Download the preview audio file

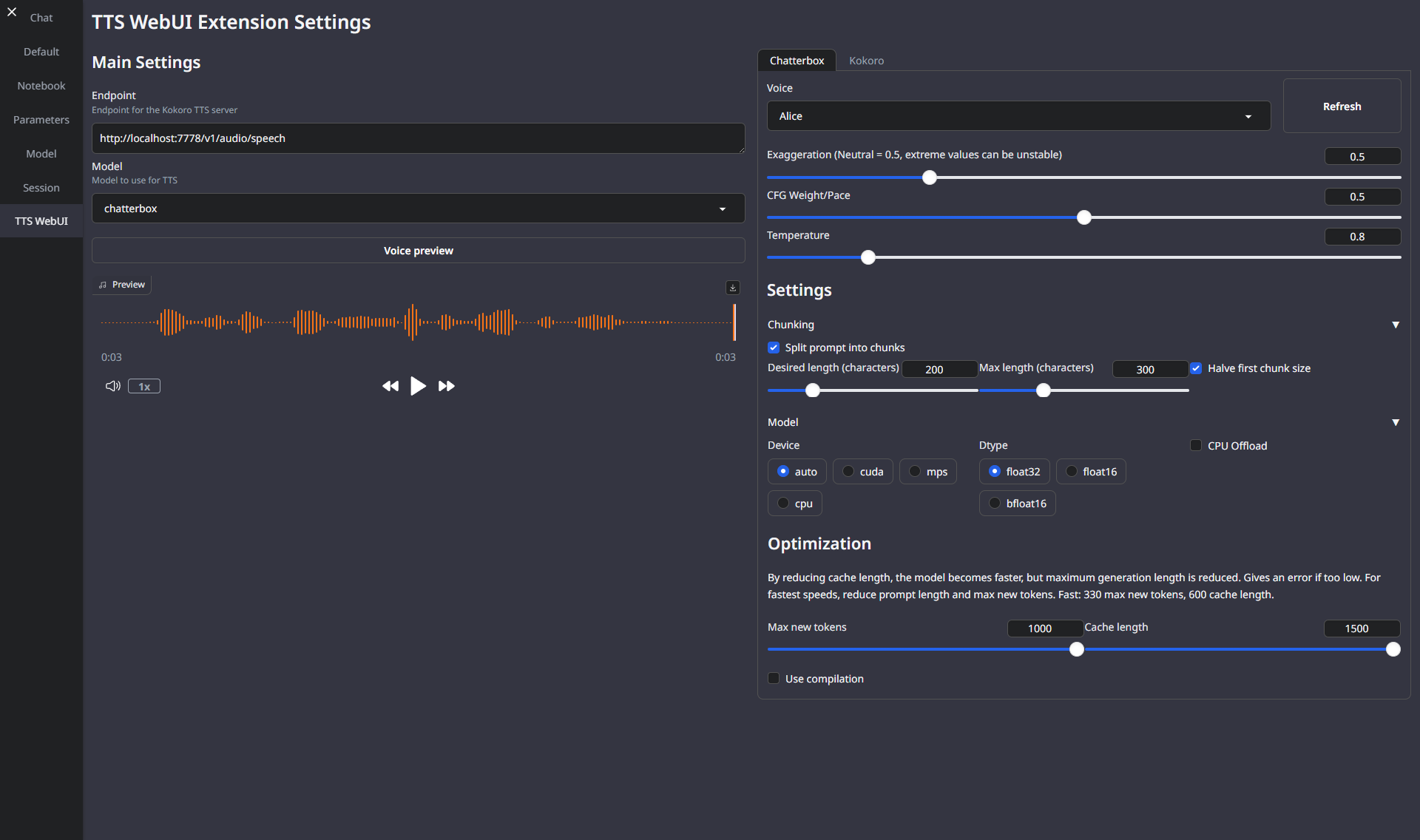732,288
